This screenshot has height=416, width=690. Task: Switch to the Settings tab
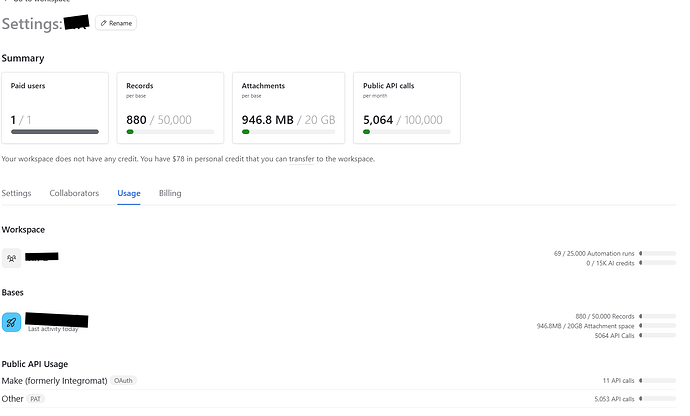16,193
